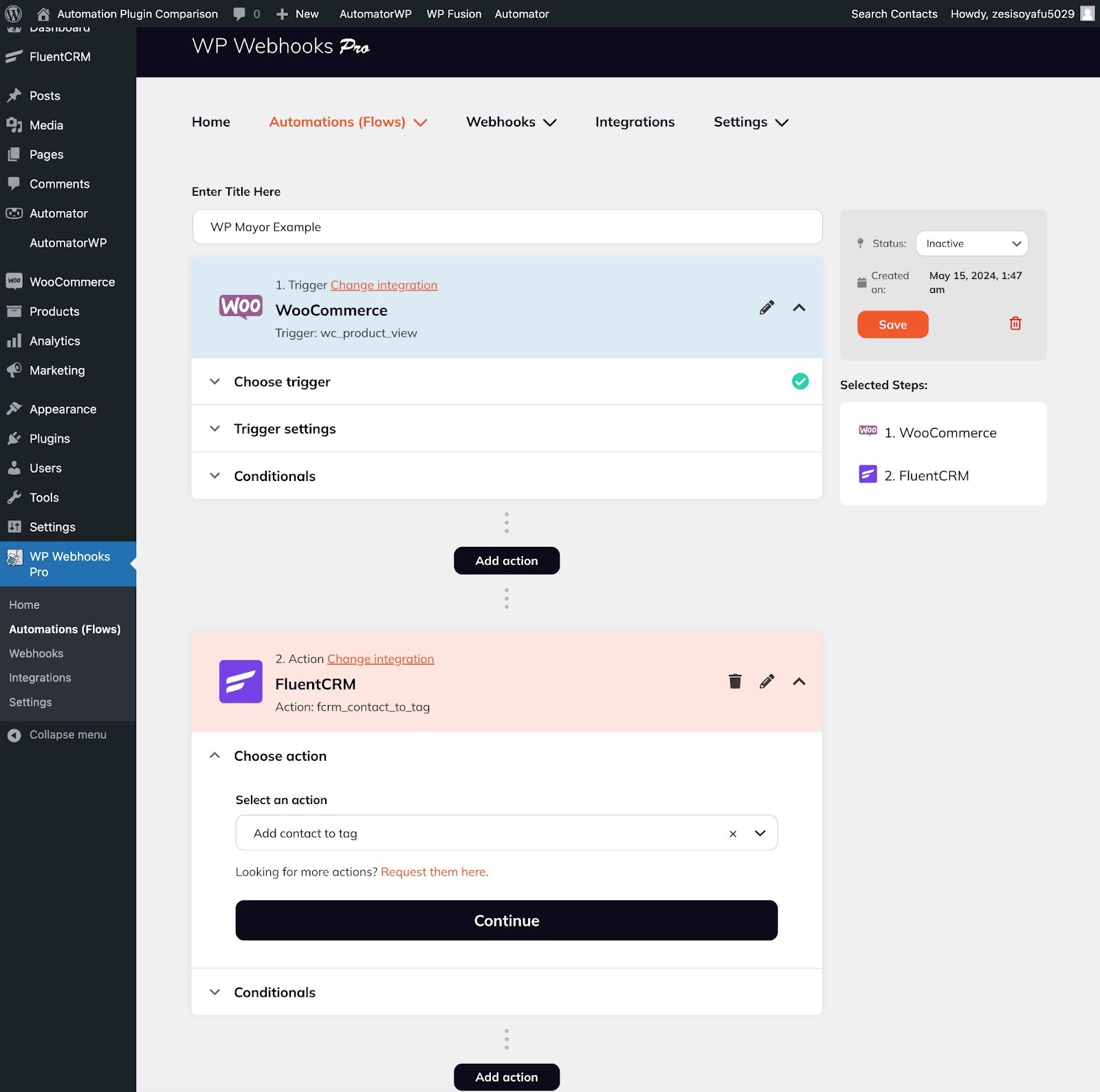Screen dimensions: 1100x1092
Task: Go to Home nav tab
Action: click(211, 122)
